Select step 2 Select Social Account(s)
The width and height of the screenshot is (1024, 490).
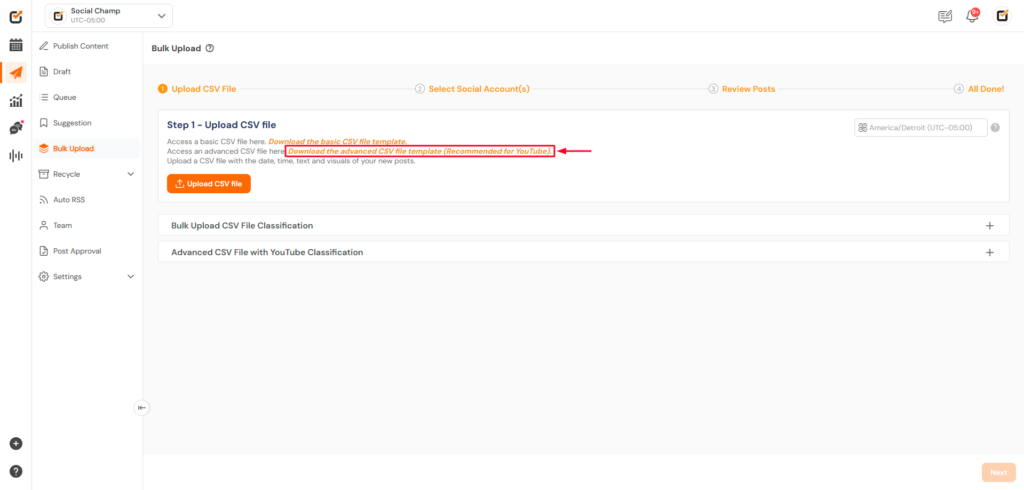[472, 89]
